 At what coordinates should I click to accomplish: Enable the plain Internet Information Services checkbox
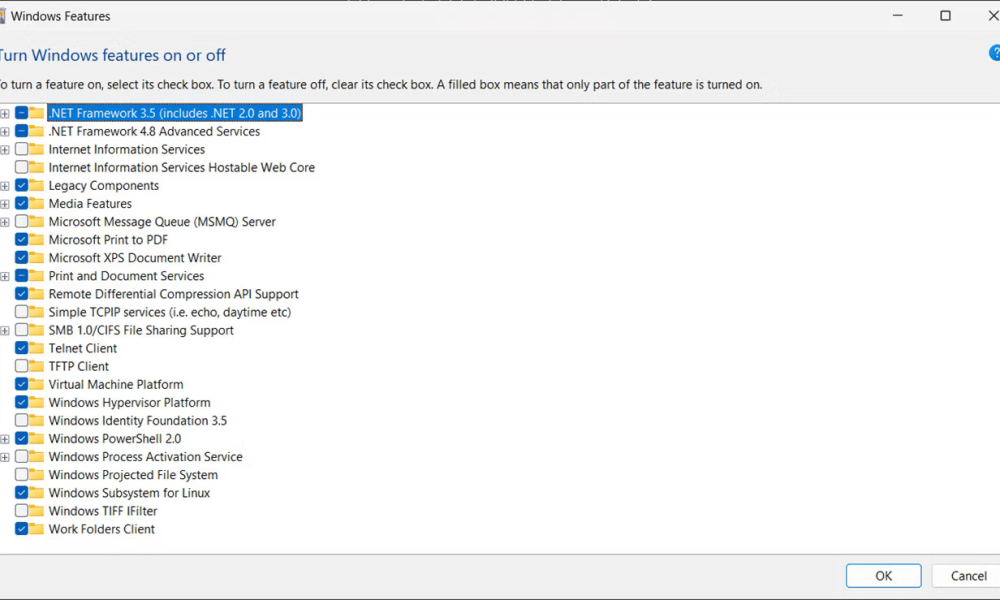coord(21,149)
